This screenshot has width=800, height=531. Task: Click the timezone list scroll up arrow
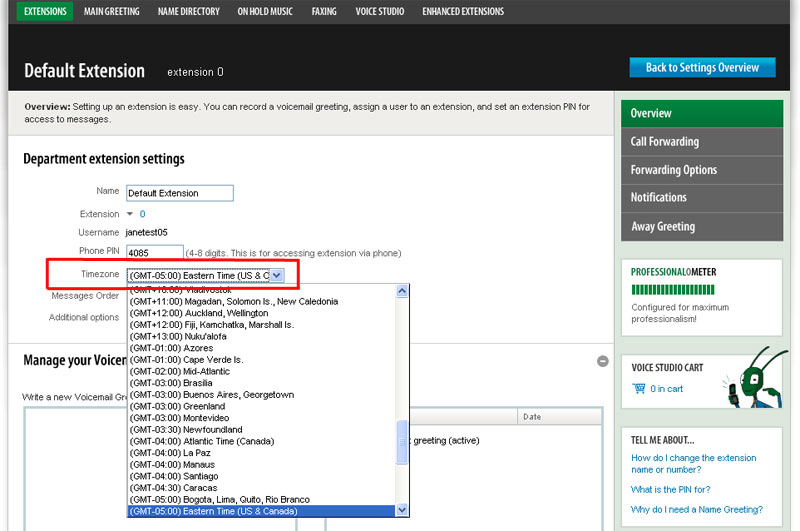[x=402, y=291]
